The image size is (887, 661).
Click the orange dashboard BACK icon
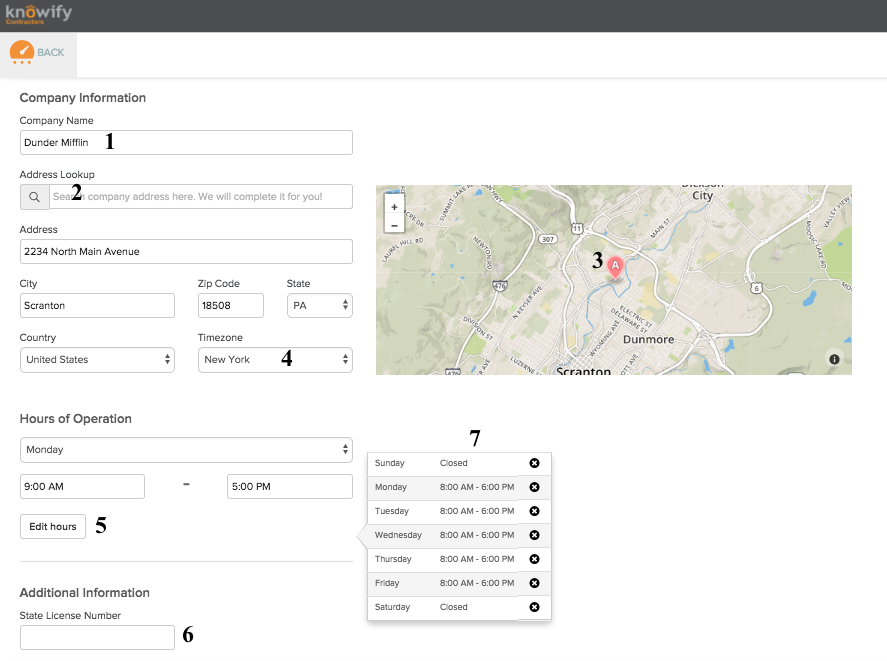pos(21,52)
